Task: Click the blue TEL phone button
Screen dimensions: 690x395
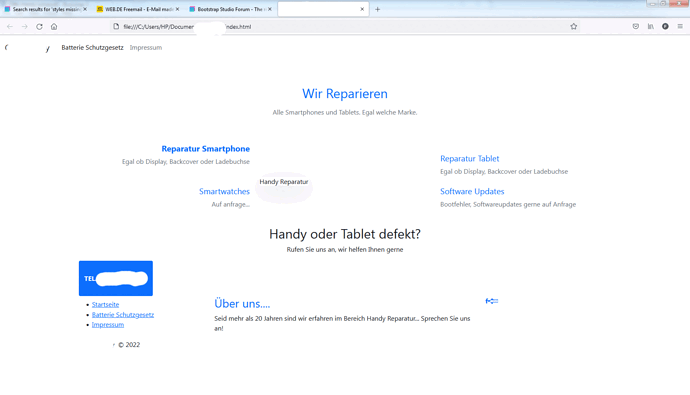Action: 116,278
